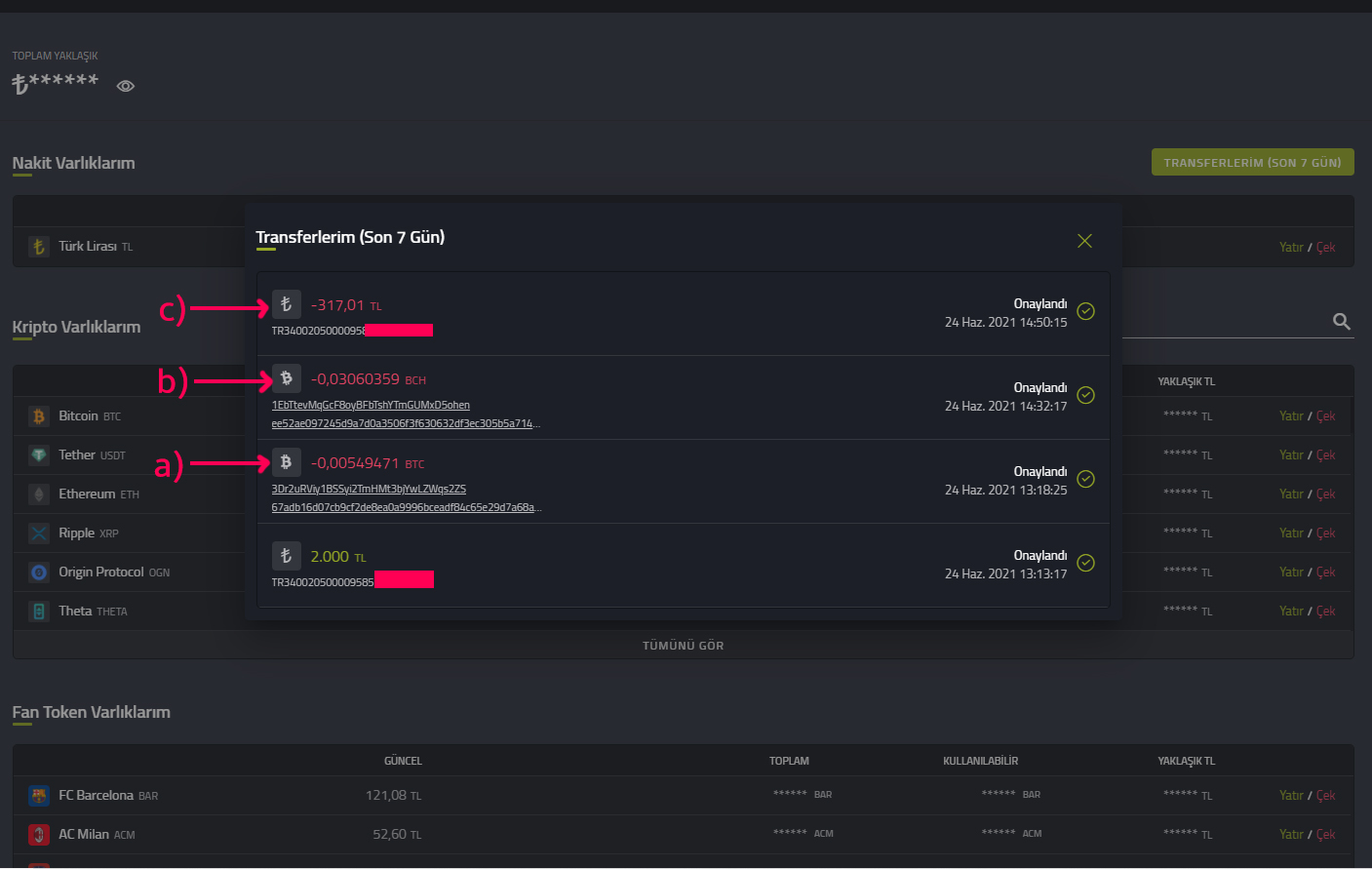Click Yatır for Türk Lirası

(1290, 248)
